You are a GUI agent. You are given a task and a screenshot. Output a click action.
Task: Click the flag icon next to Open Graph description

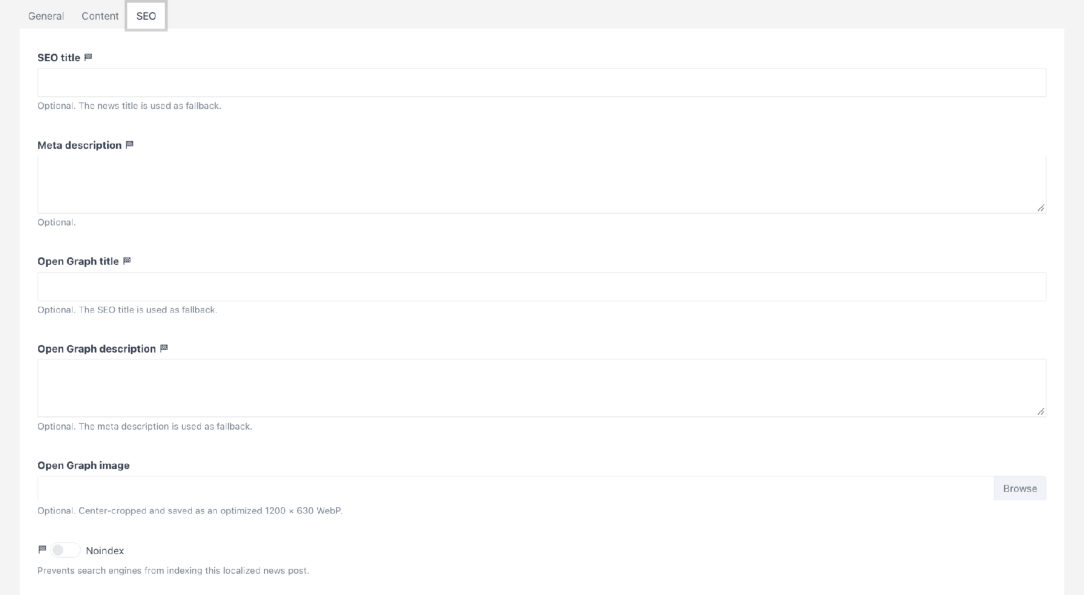(x=164, y=348)
